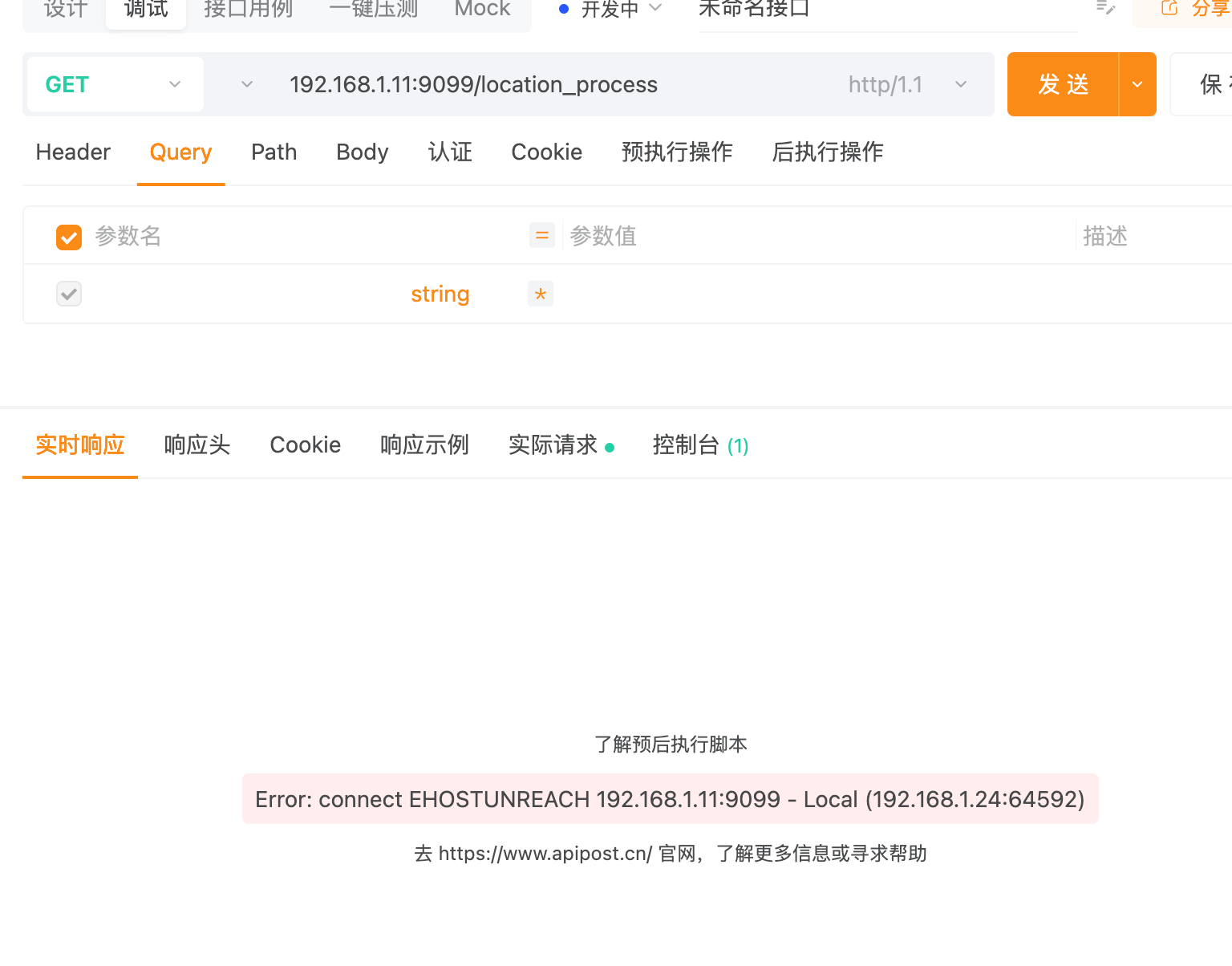Click the 了解预后执行脚本 link
1232x966 pixels.
(x=671, y=745)
